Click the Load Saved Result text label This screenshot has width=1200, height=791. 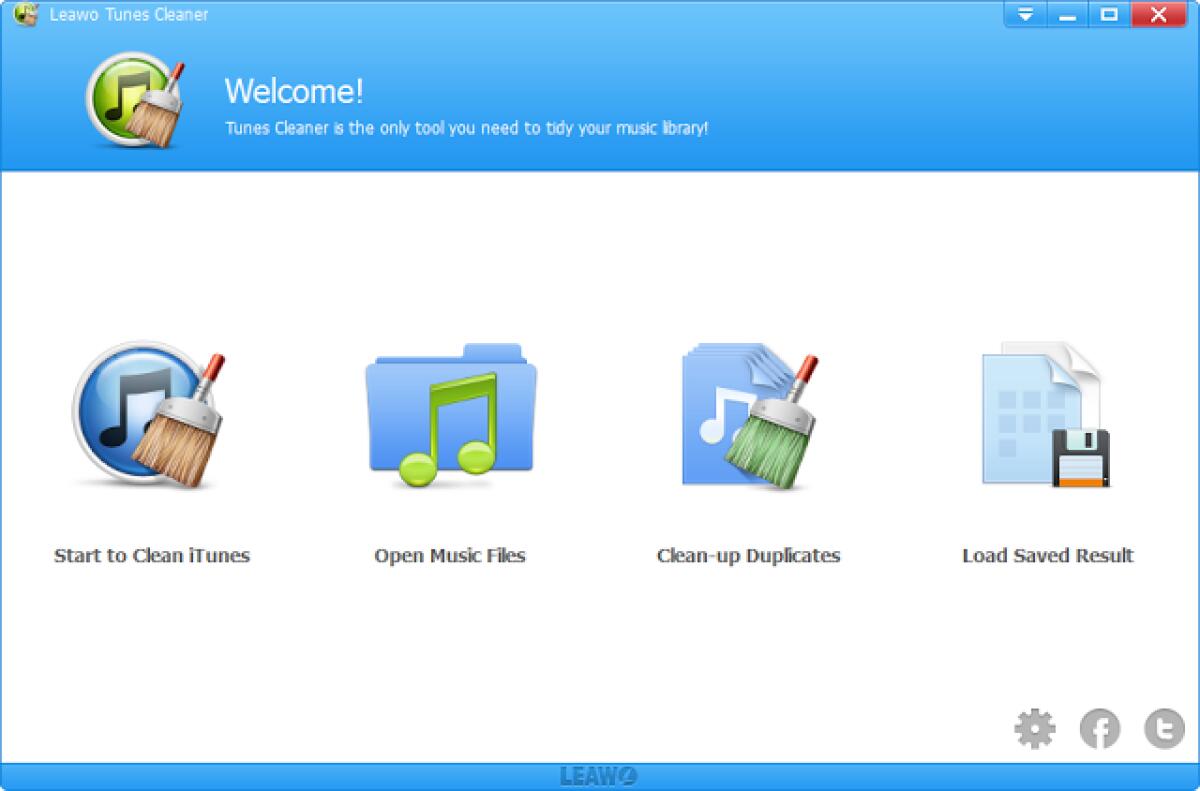click(x=1046, y=556)
